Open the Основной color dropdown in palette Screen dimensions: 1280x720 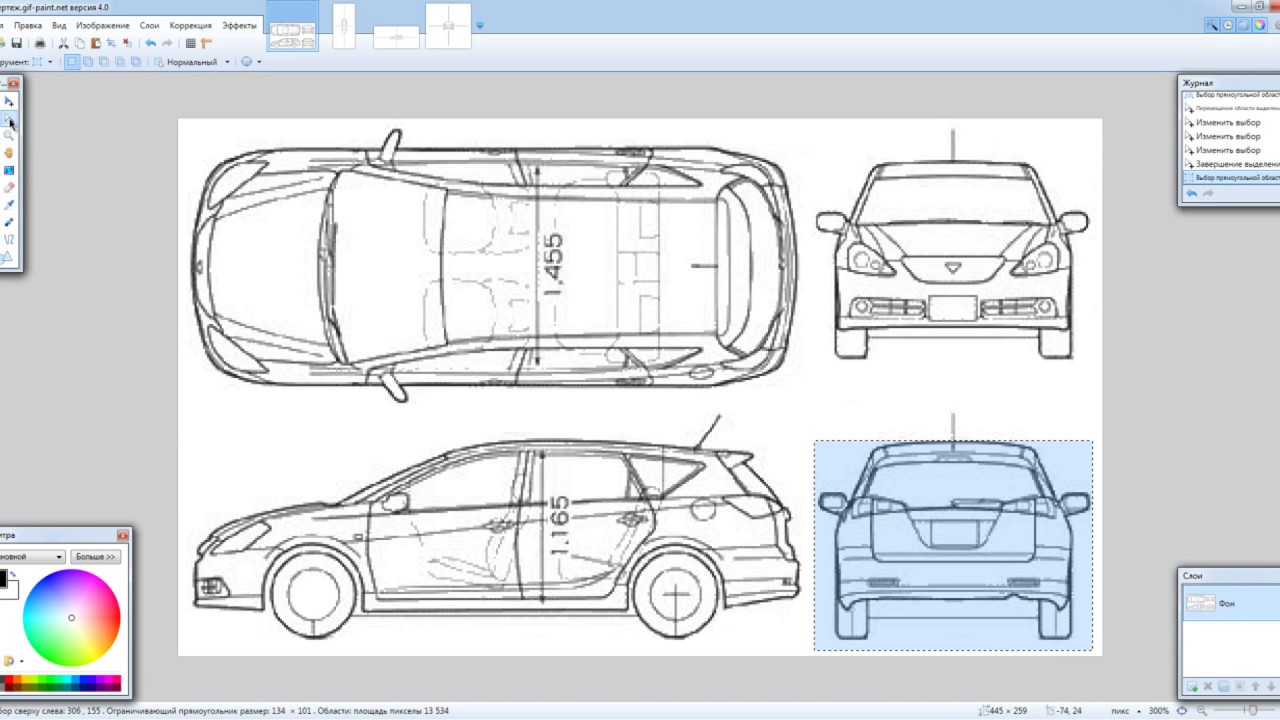[x=32, y=556]
